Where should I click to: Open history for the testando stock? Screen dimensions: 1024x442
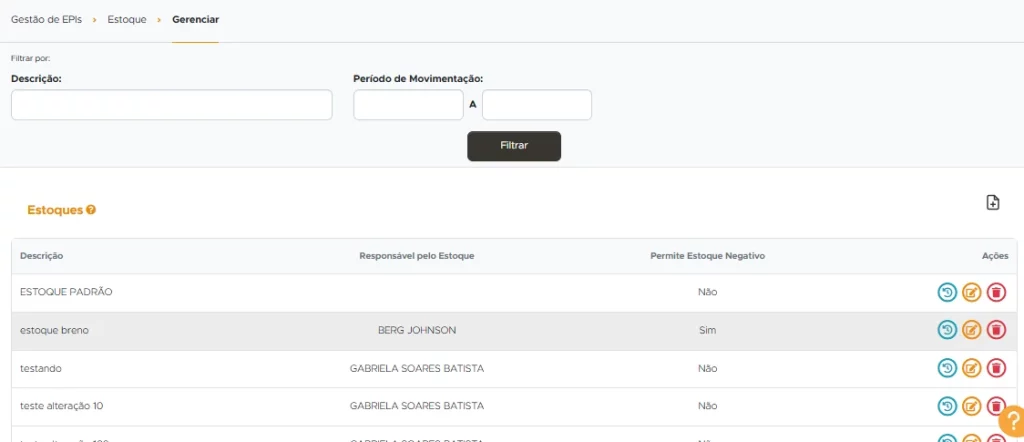coord(947,368)
